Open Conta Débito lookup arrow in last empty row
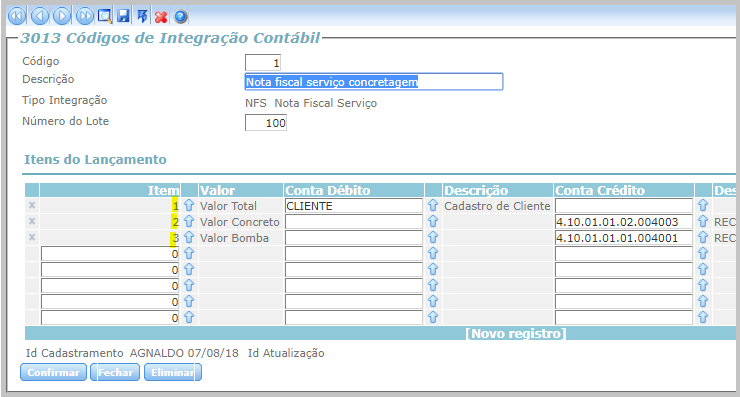This screenshot has height=397, width=740. click(433, 317)
